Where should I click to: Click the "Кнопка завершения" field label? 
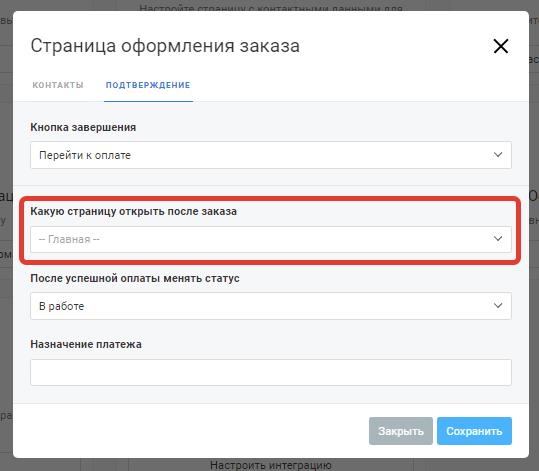(83, 127)
